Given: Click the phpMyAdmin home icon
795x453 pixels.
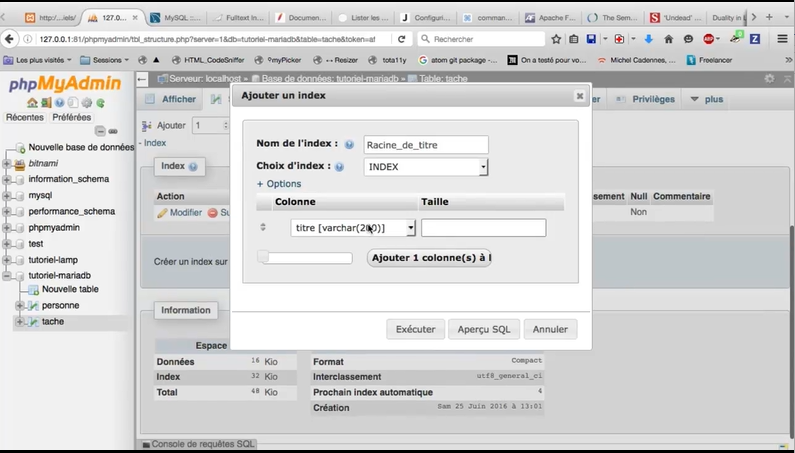Looking at the screenshot, I should [32, 103].
